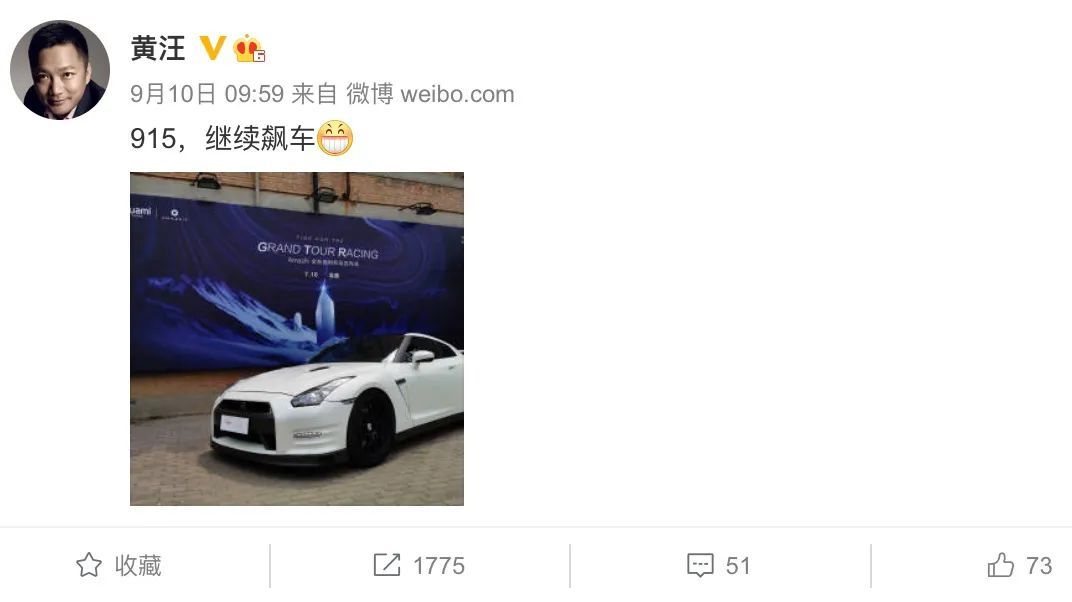Click the white car's front wheel in photo
This screenshot has width=1072, height=602.
tap(371, 431)
